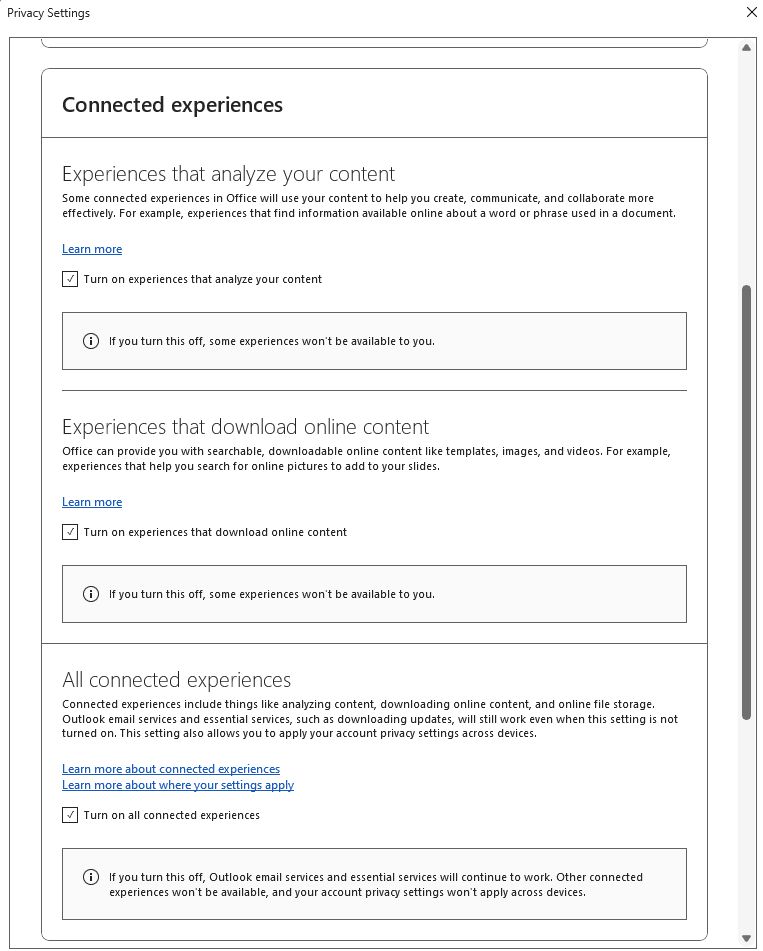Click the X to close Privacy Settings
Viewport: 763px width, 951px height.
coord(751,12)
